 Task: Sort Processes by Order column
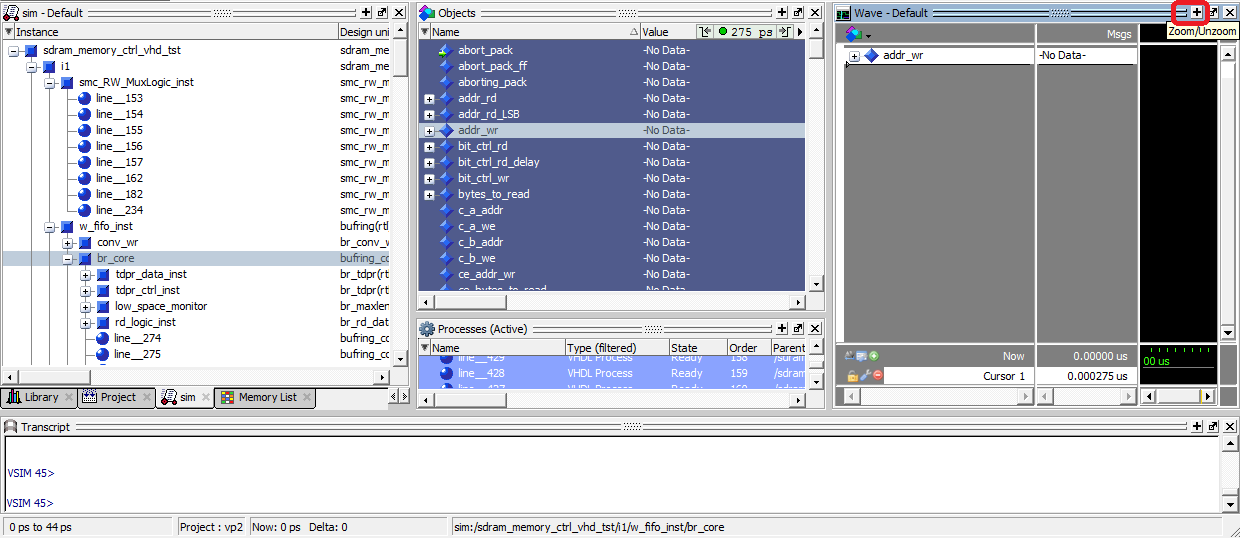[747, 348]
